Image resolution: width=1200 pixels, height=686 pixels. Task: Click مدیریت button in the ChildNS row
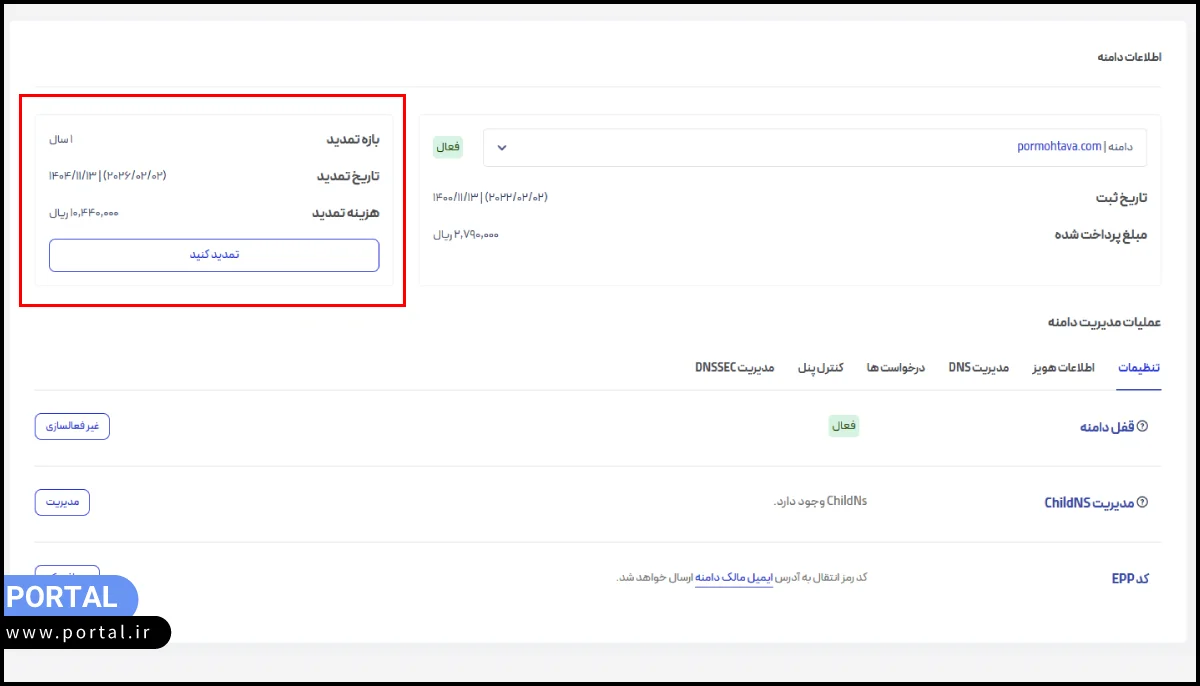point(62,502)
